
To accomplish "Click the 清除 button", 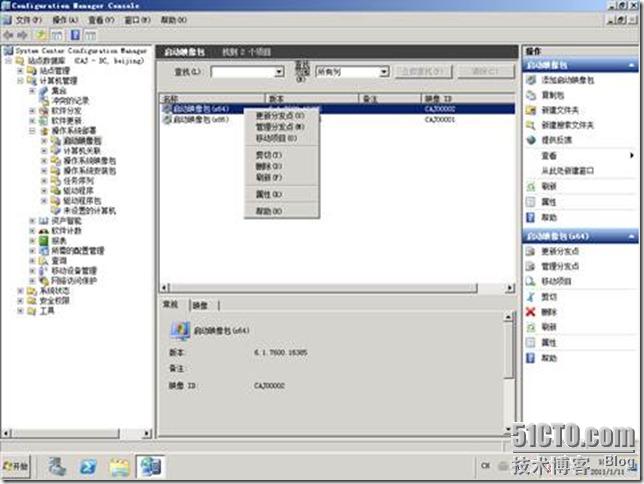I will (x=485, y=71).
